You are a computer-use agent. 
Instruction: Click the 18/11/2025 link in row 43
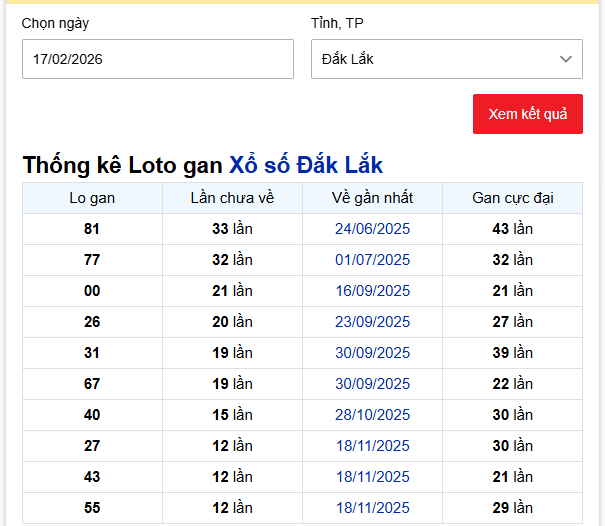coord(372,477)
